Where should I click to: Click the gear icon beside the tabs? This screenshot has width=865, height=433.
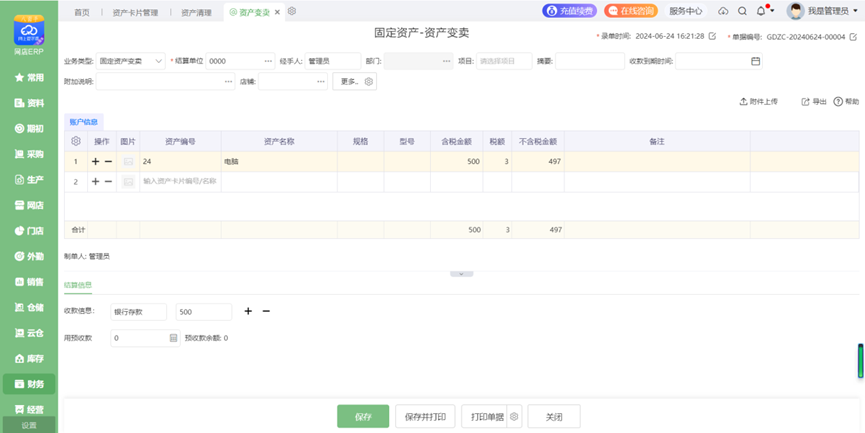292,11
